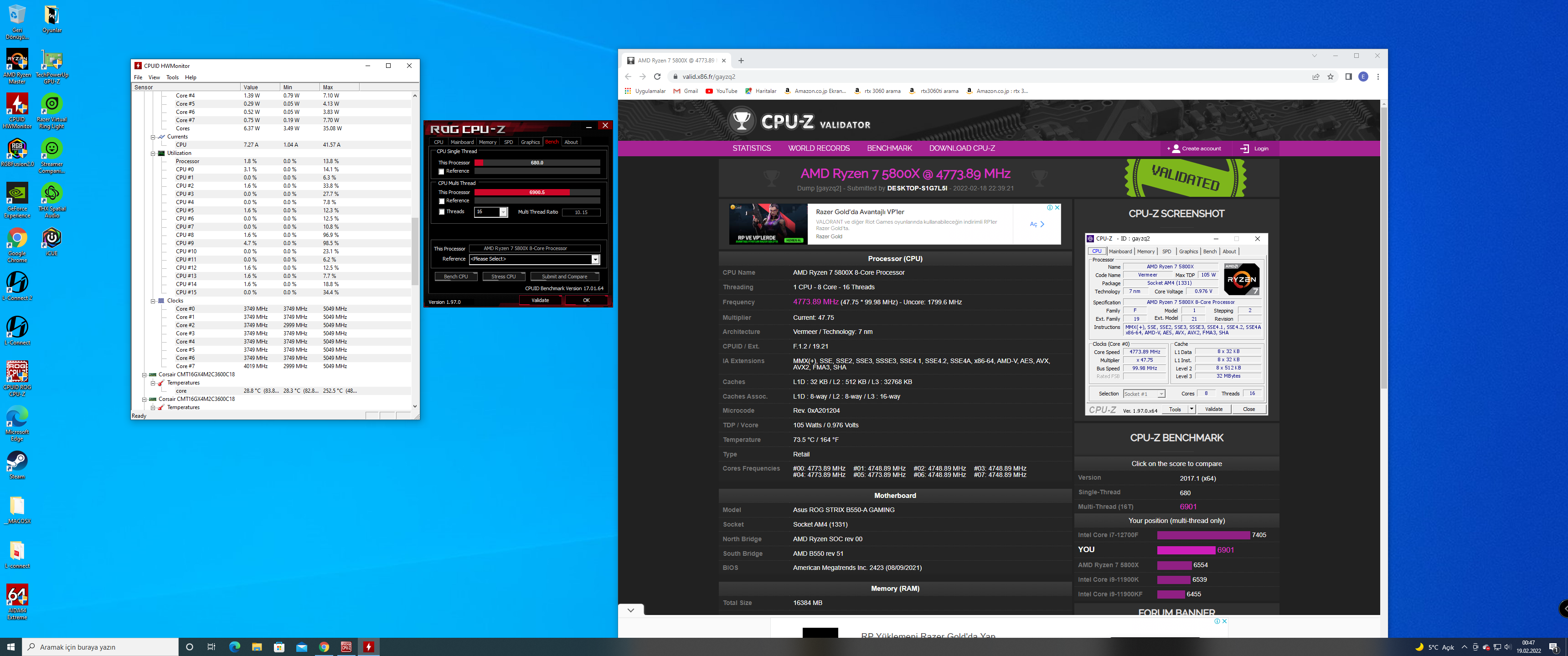Open Razer Virtual Ring Light shortcut
Viewport: 1568px width, 656px height.
point(52,111)
